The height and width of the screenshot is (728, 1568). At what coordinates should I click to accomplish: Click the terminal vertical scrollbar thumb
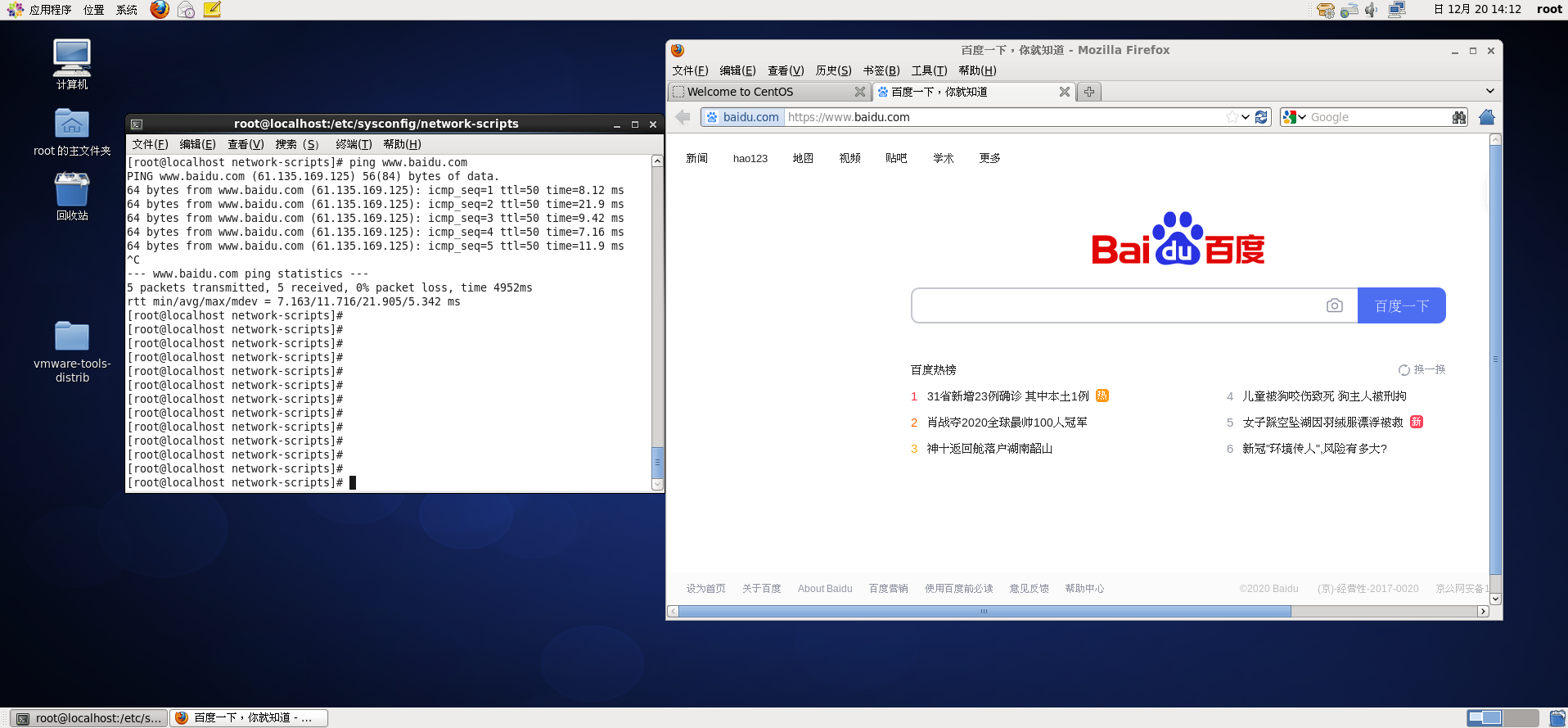(x=657, y=462)
